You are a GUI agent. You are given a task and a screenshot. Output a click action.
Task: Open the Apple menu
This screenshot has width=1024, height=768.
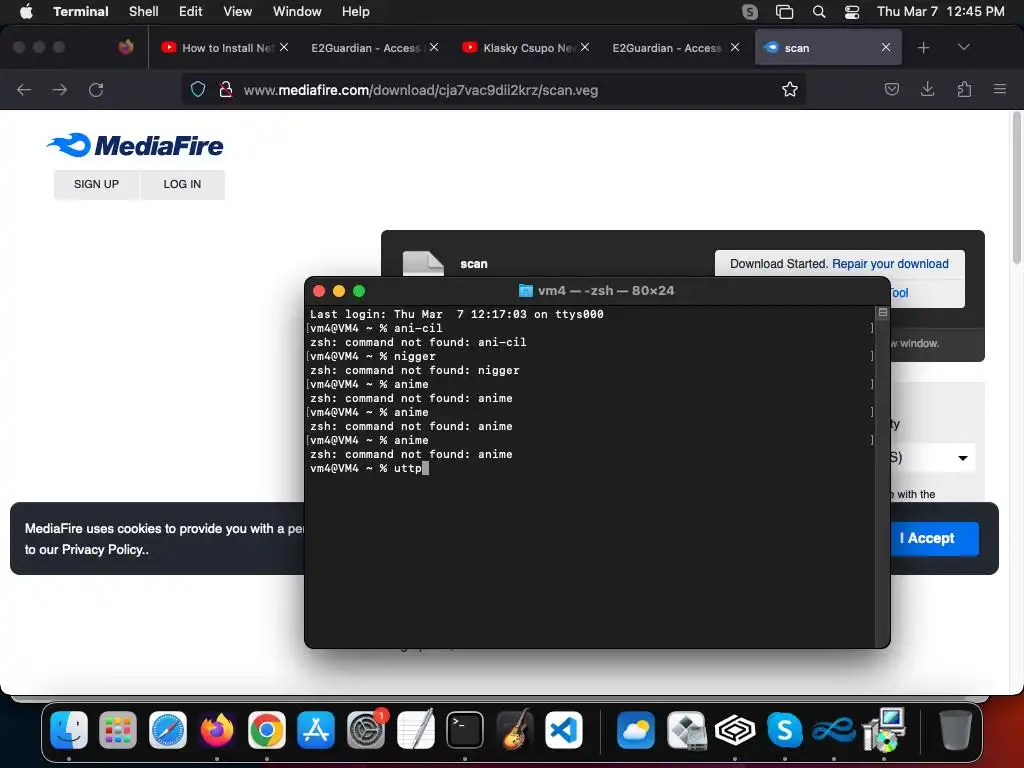(26, 11)
